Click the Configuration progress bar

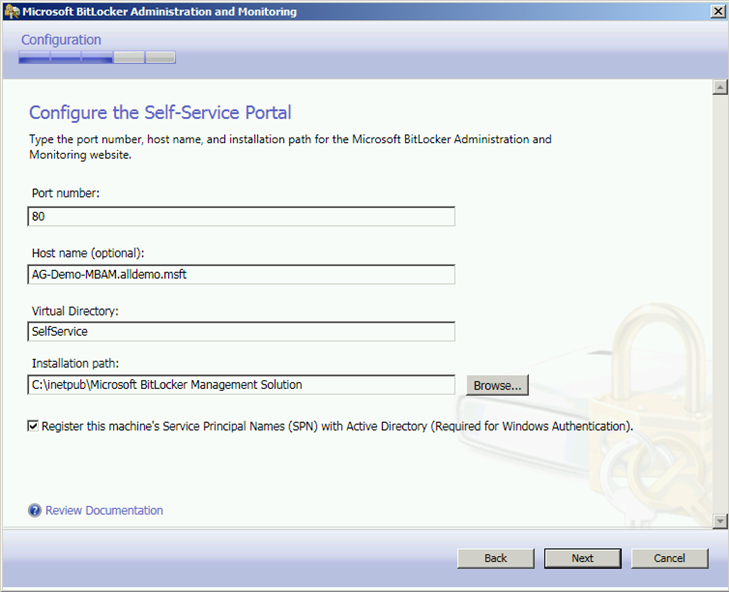(97, 57)
